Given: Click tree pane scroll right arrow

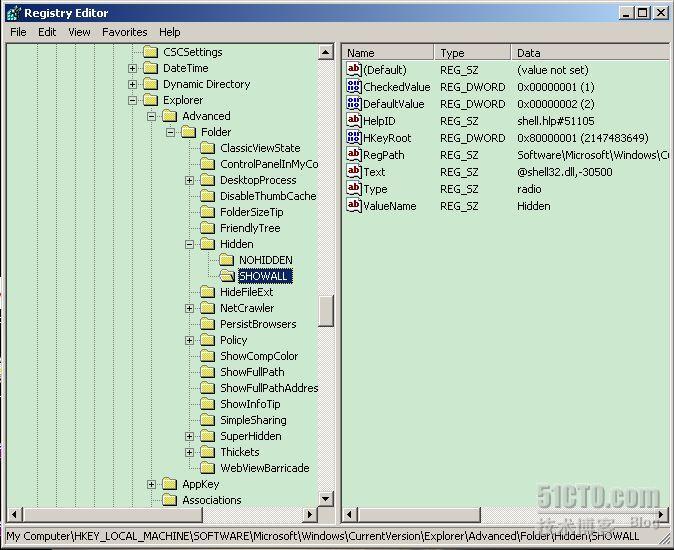Looking at the screenshot, I should pyautogui.click(x=309, y=514).
